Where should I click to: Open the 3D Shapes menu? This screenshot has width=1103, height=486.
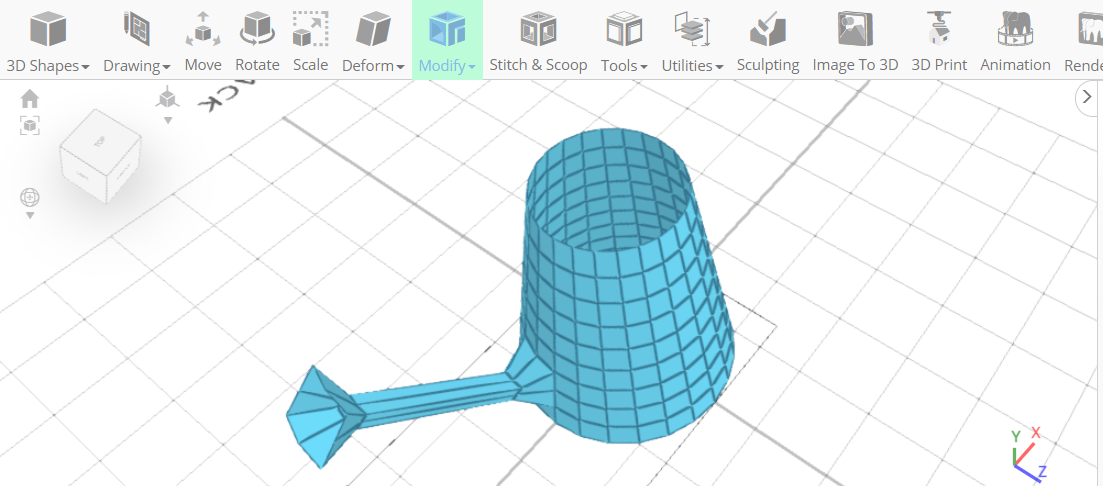coord(48,40)
